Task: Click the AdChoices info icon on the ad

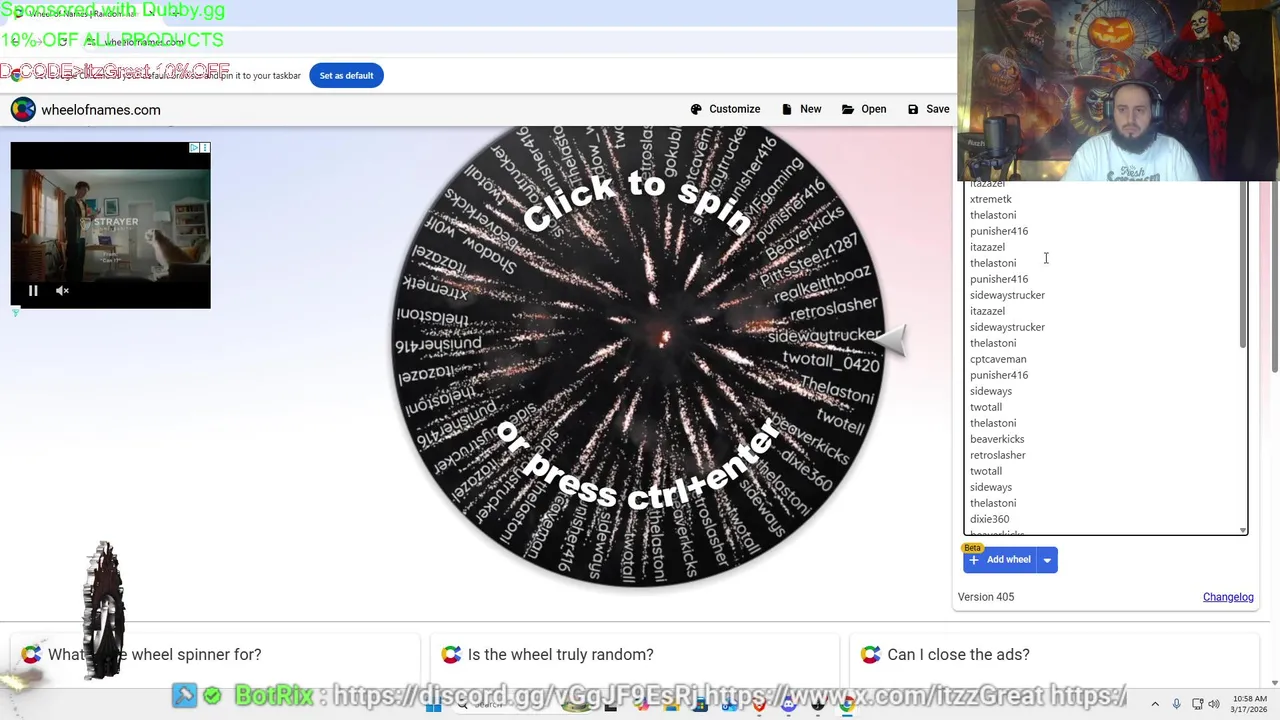Action: coord(195,148)
